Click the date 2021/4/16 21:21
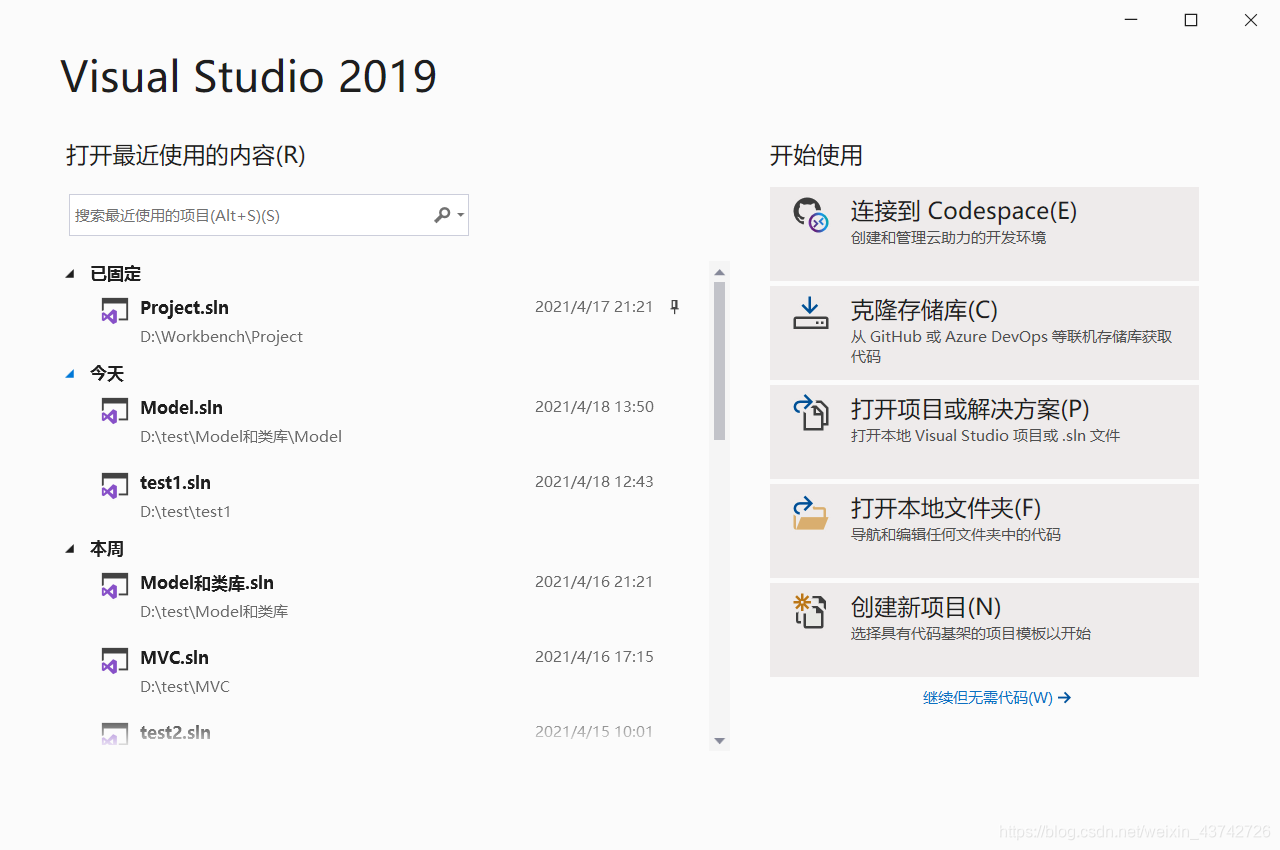Image resolution: width=1280 pixels, height=850 pixels. point(594,582)
